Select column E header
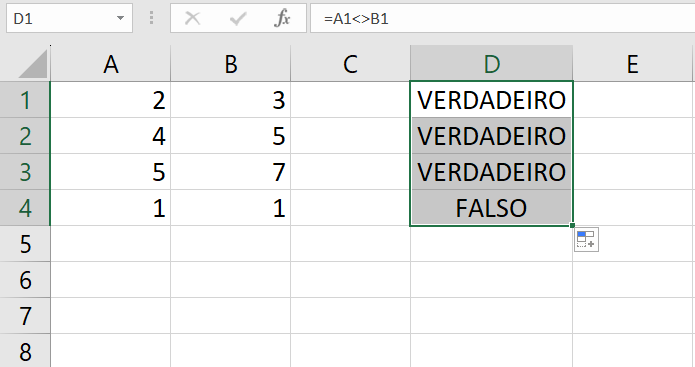This screenshot has width=695, height=367. pyautogui.click(x=633, y=64)
